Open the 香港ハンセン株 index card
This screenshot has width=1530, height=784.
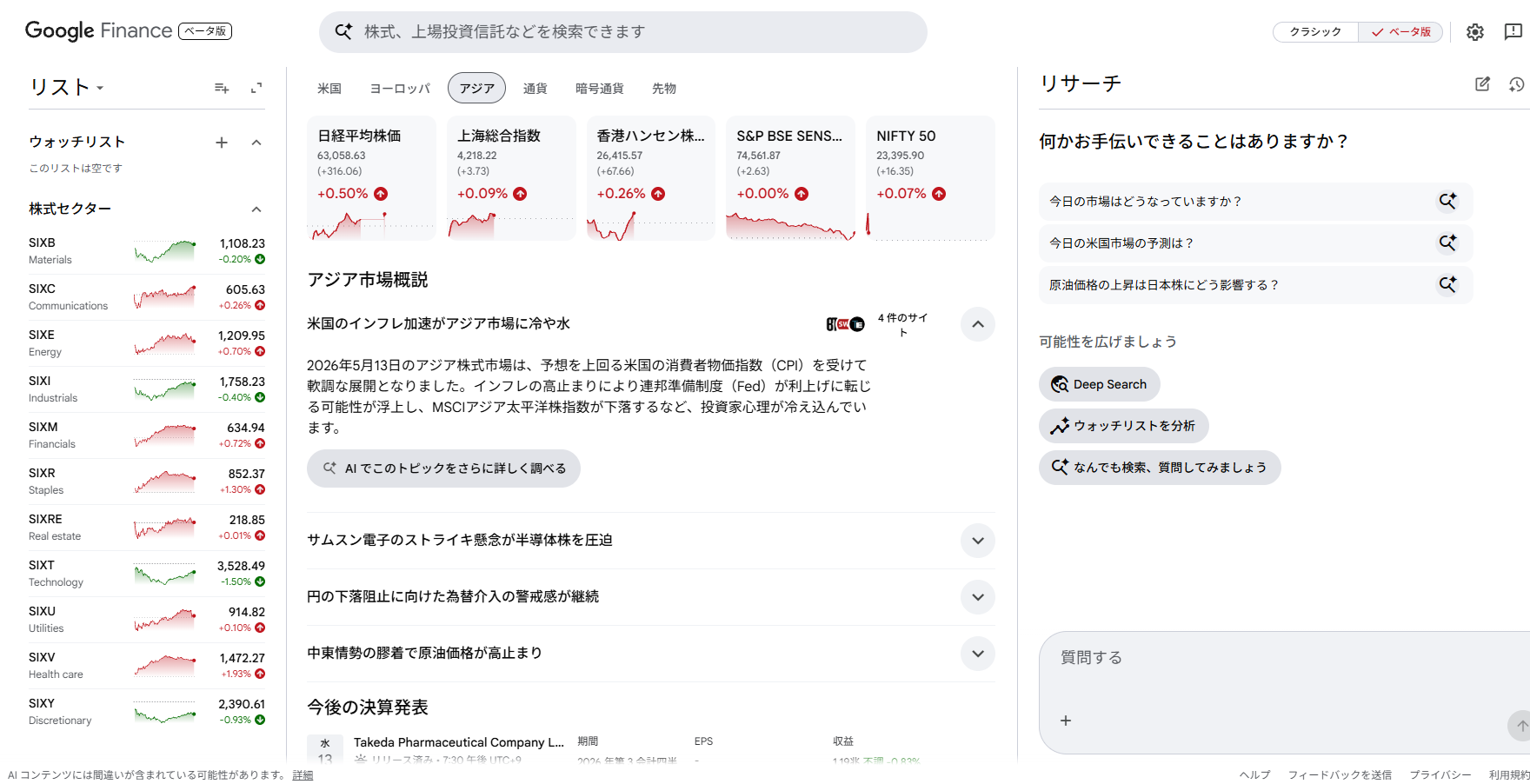650,178
